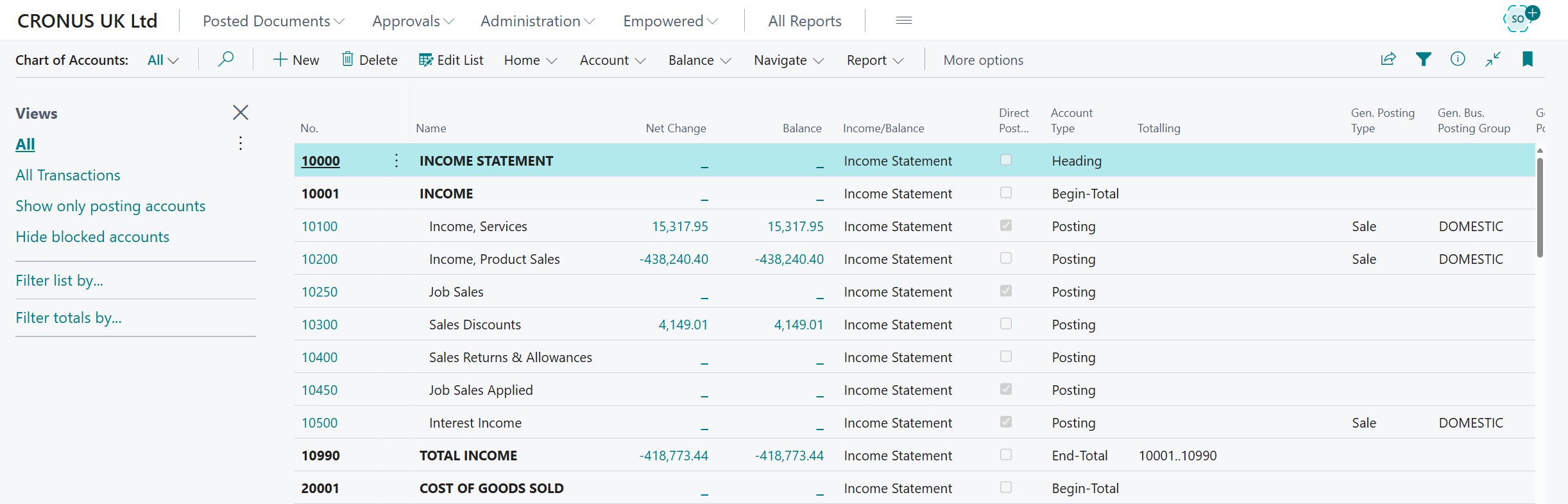Image resolution: width=1568 pixels, height=504 pixels.
Task: Open the search magnifier icon
Action: 226,60
